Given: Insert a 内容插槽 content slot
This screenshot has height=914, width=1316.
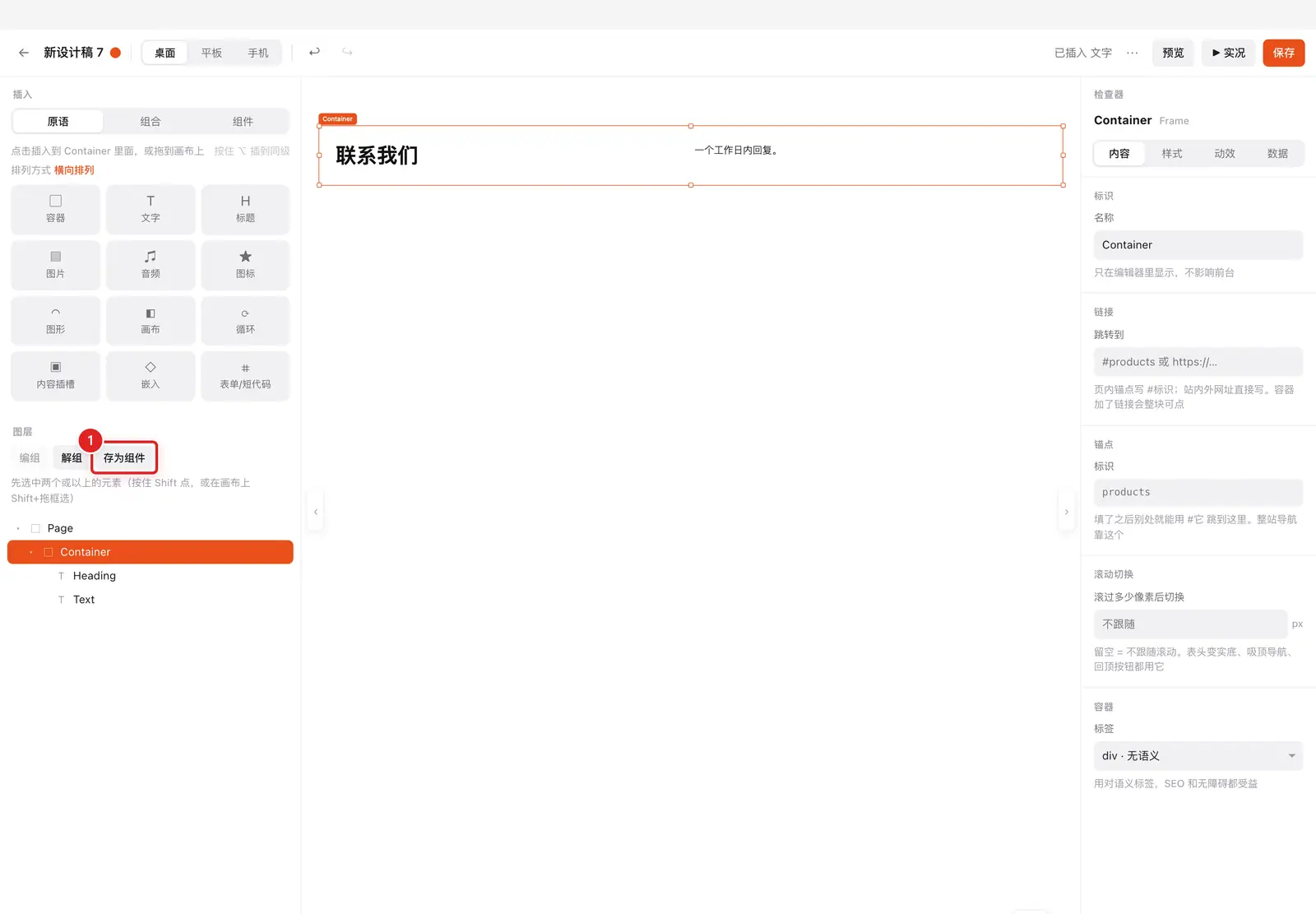Looking at the screenshot, I should pos(56,376).
